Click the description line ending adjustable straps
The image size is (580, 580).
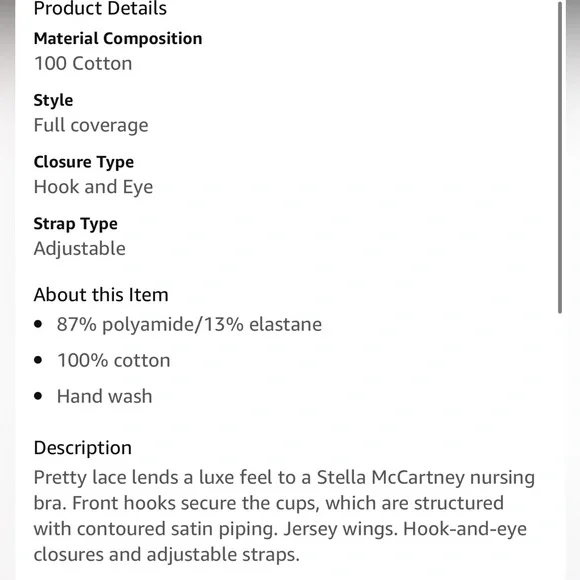click(166, 554)
